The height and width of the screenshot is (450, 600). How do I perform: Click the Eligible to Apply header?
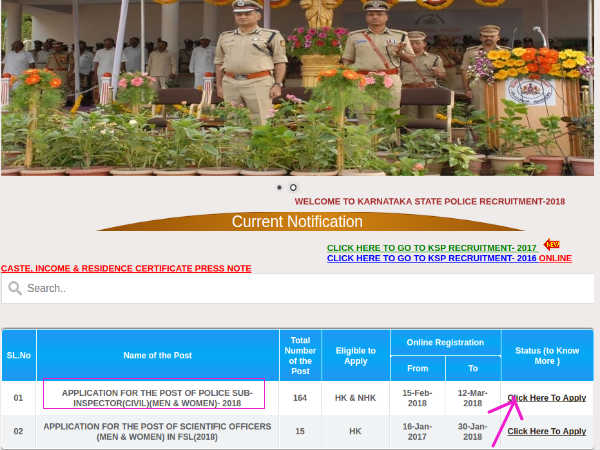coord(356,355)
